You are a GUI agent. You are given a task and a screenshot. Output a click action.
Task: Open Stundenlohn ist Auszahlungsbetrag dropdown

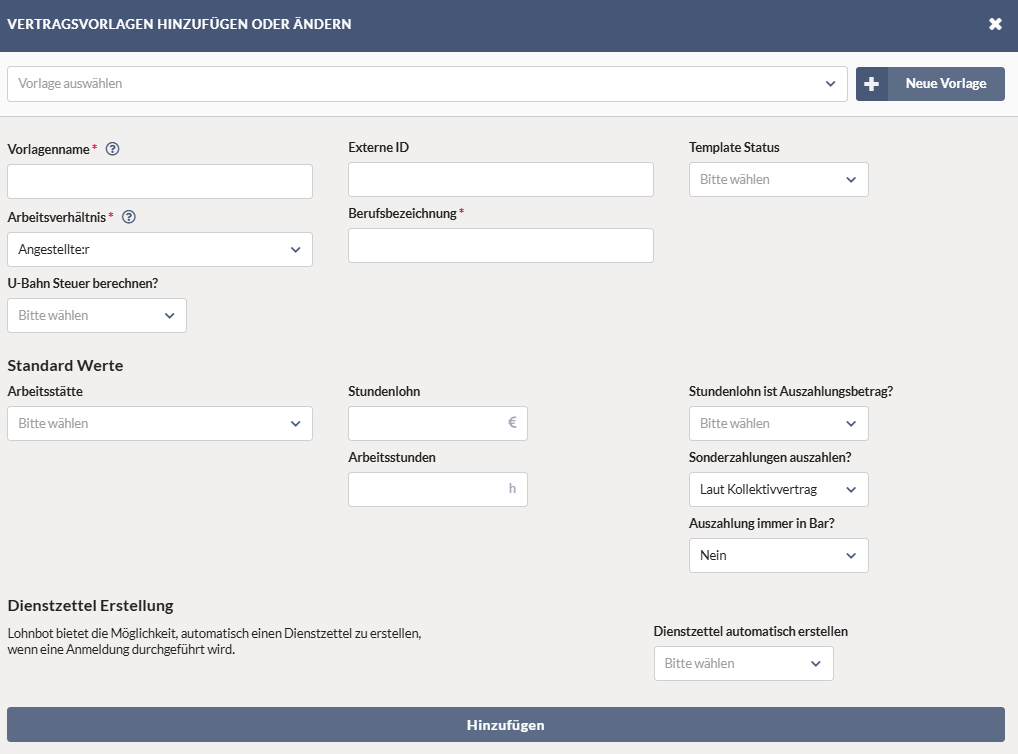click(778, 423)
